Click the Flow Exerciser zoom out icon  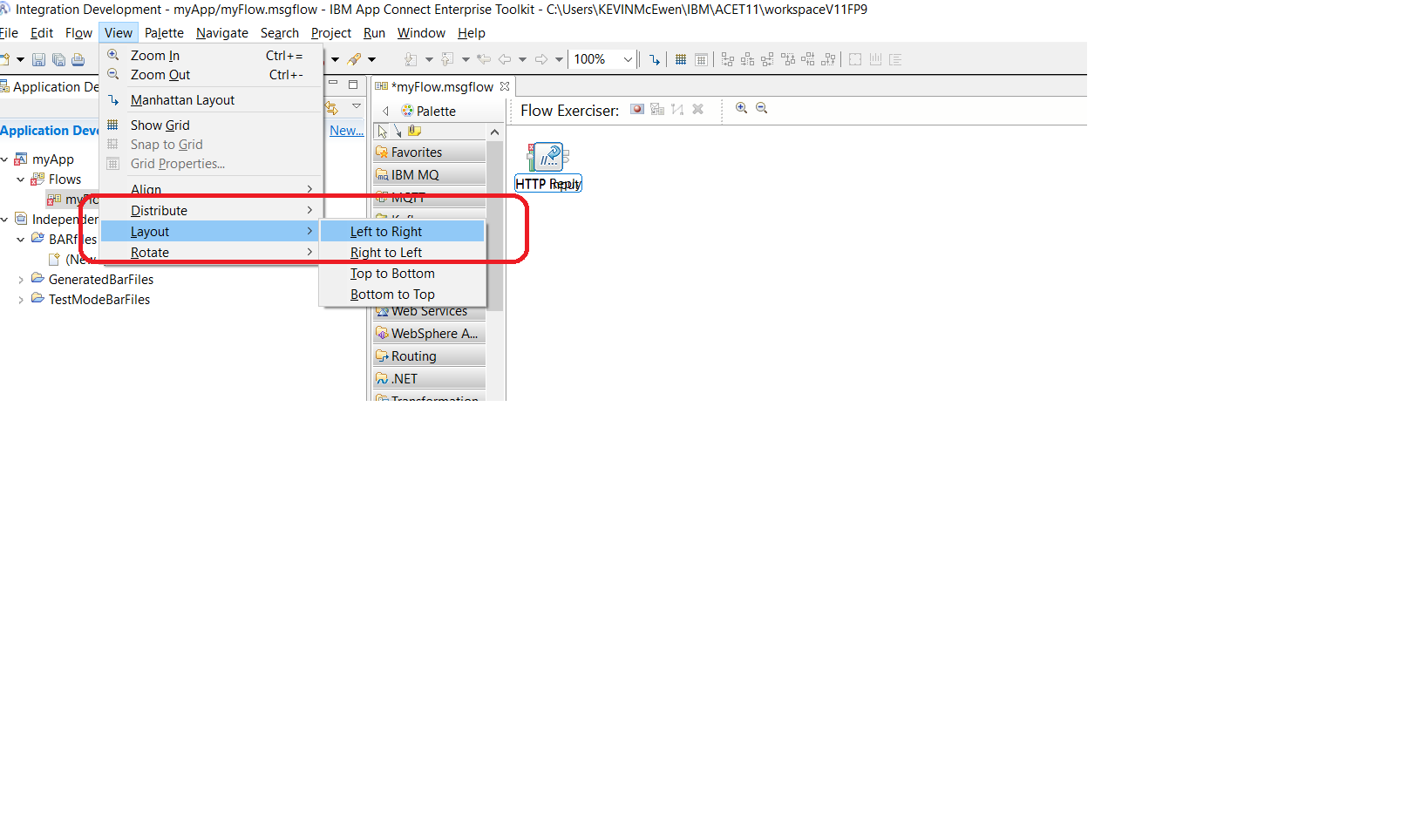762,108
